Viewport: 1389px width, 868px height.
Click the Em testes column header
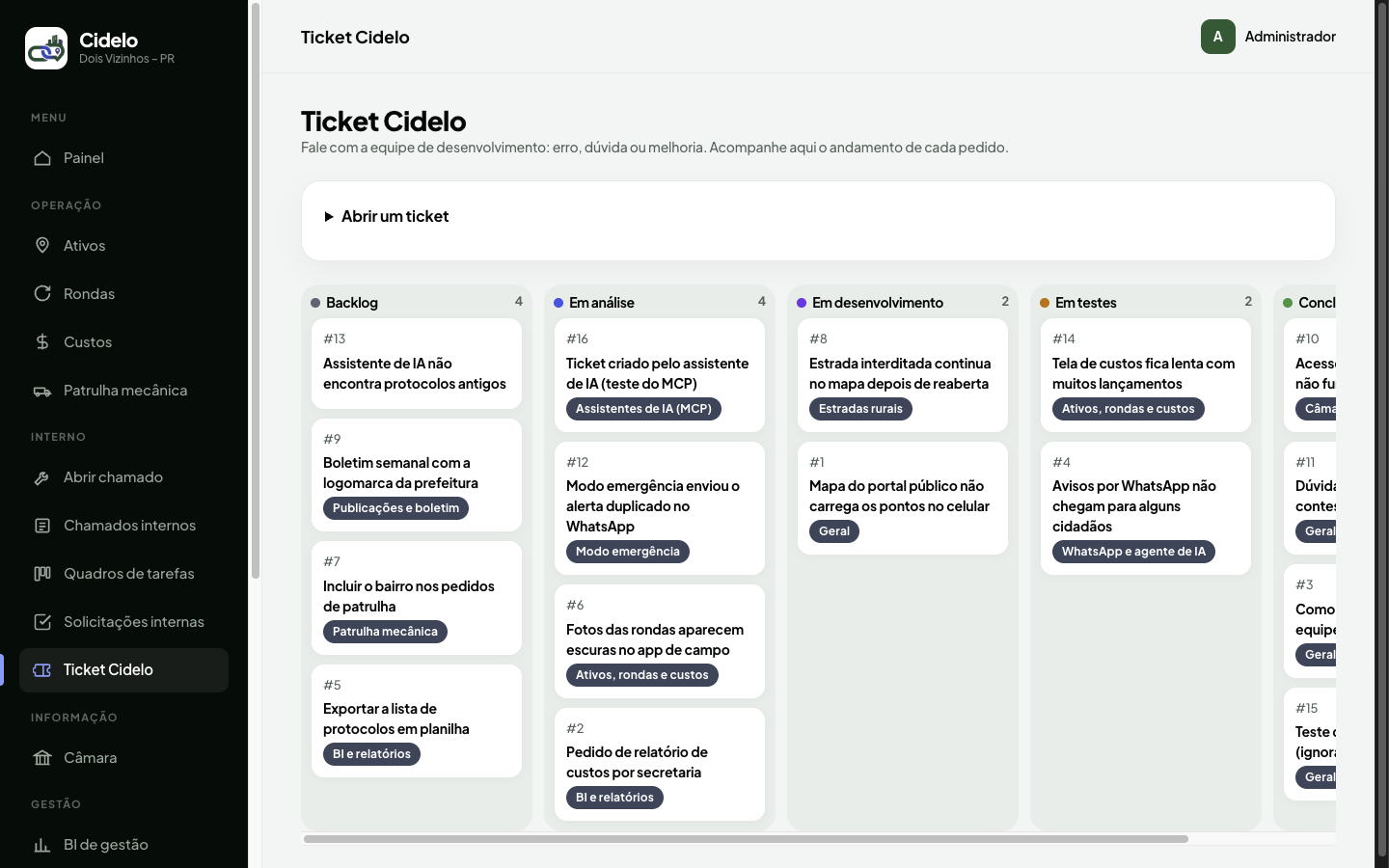[x=1146, y=303]
